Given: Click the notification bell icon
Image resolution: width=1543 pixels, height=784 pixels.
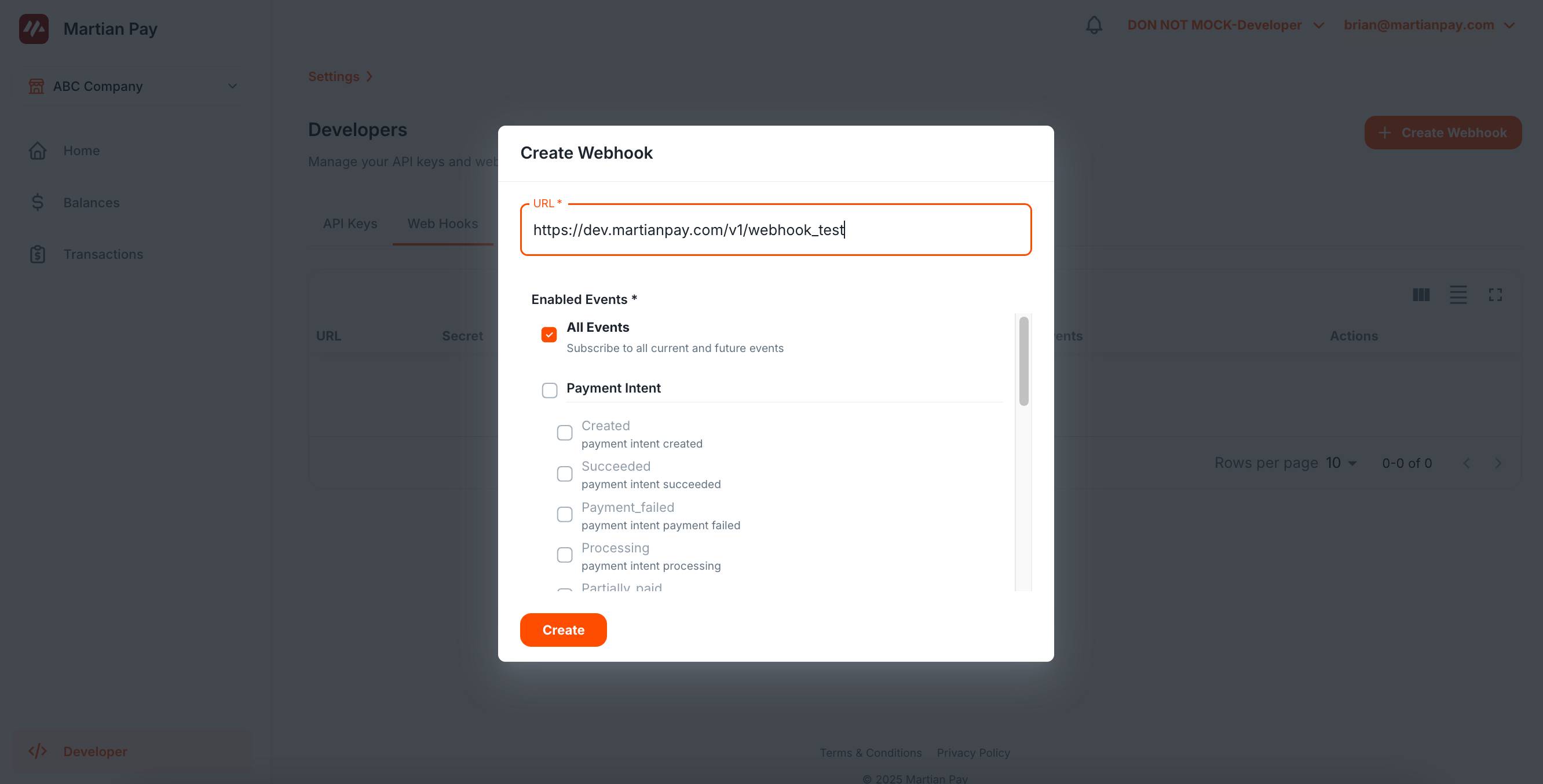Looking at the screenshot, I should click(1094, 25).
